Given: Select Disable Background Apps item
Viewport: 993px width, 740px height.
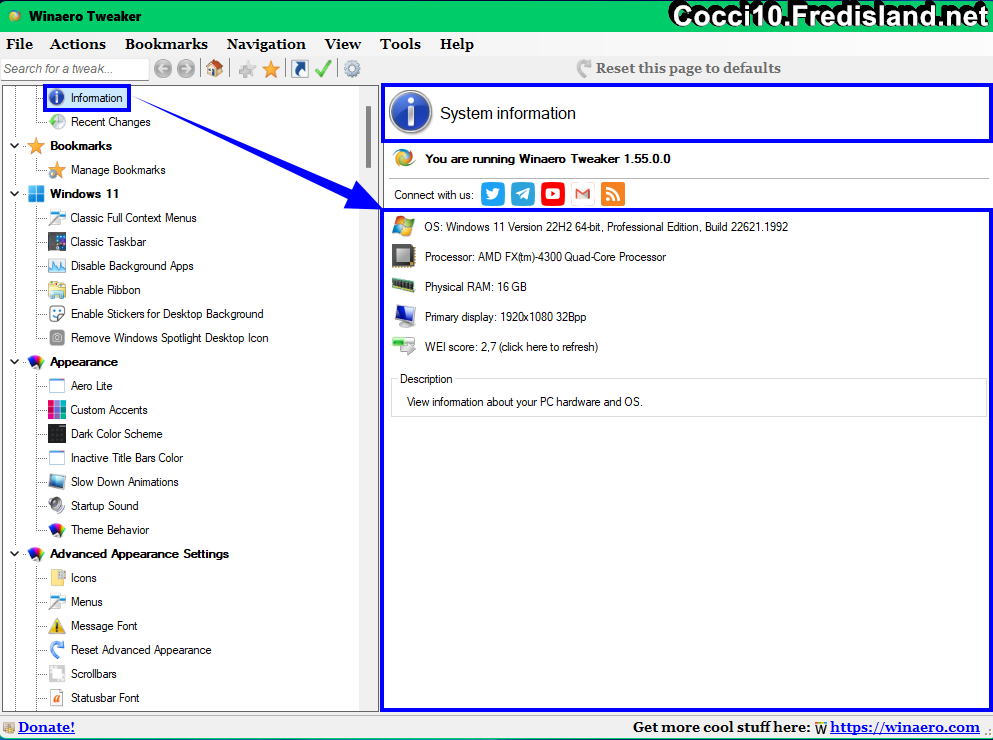Looking at the screenshot, I should point(132,266).
